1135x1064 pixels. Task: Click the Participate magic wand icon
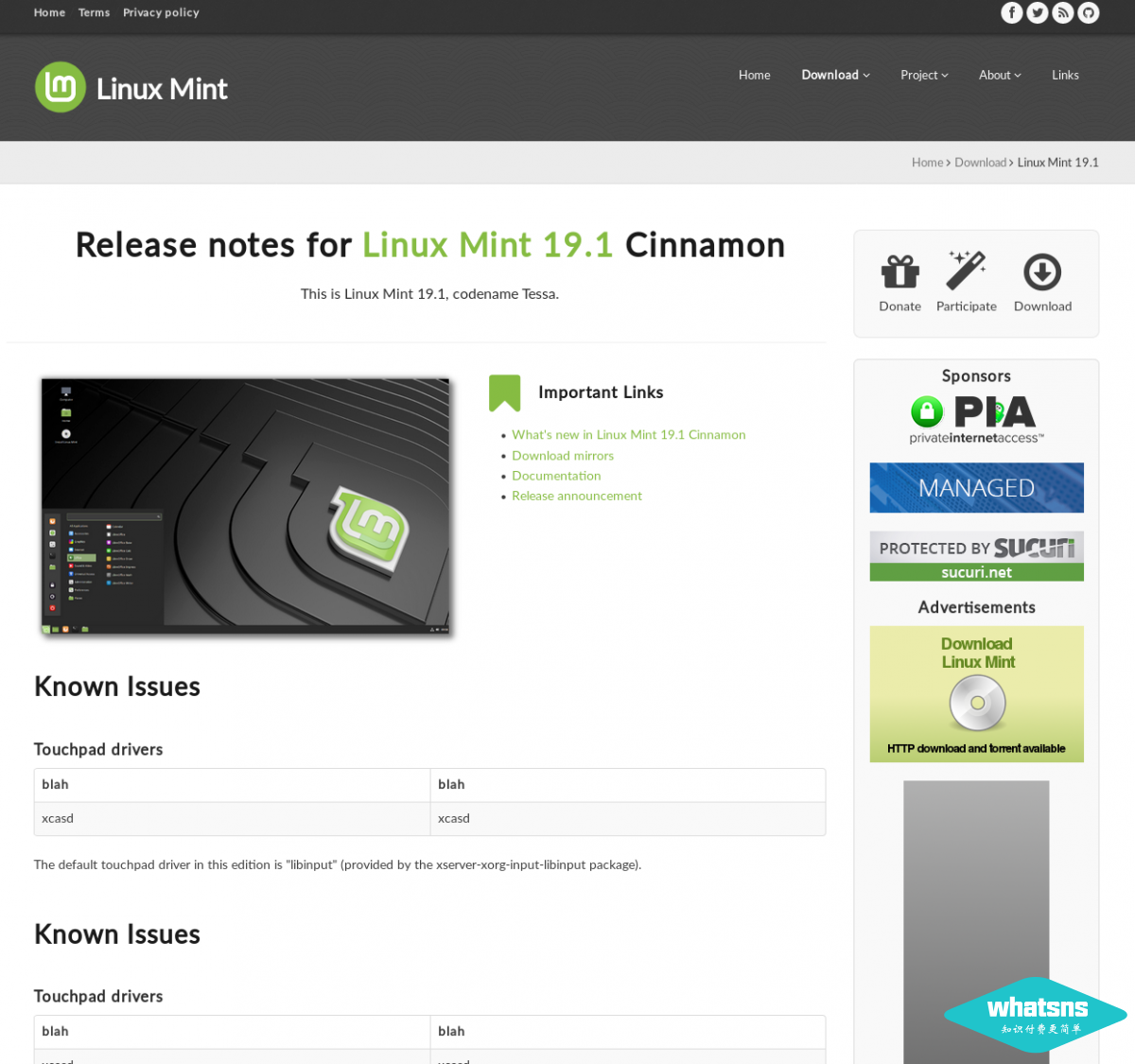point(966,270)
